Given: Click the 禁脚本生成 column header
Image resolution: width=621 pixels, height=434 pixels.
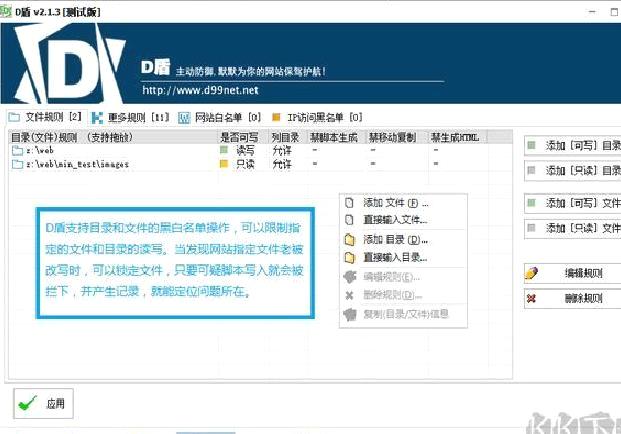Looking at the screenshot, I should coord(337,137).
